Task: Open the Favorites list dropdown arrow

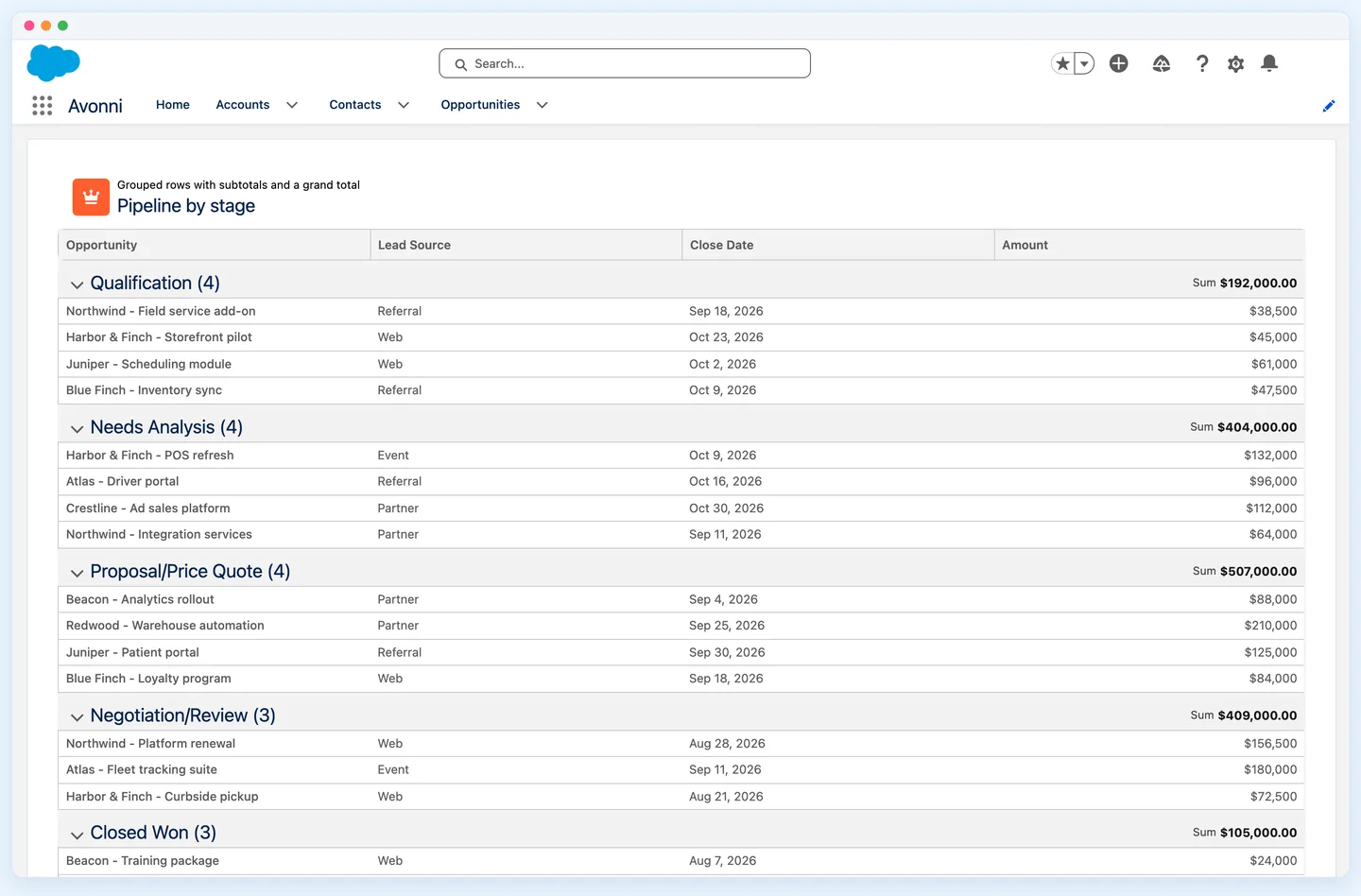Action: (1085, 63)
